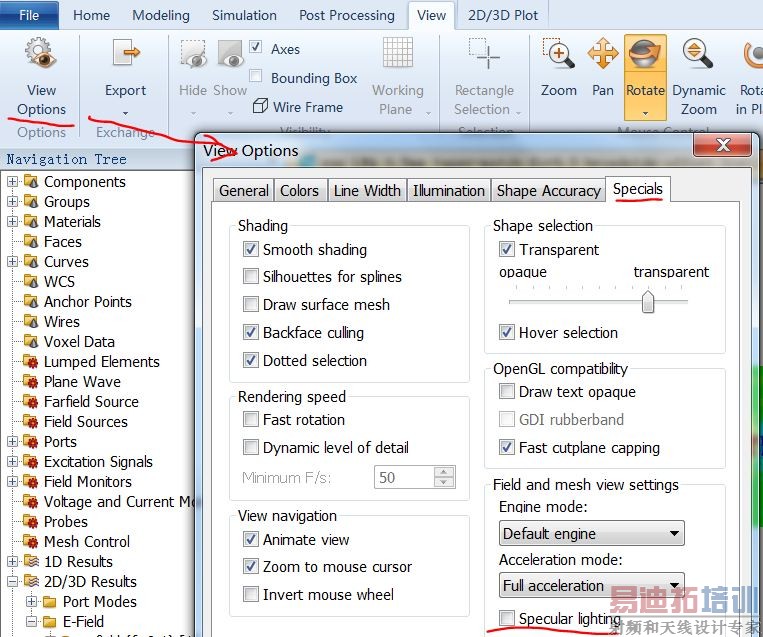This screenshot has height=637, width=763.
Task: Expand the Field Monitors tree node
Action: click(x=13, y=481)
